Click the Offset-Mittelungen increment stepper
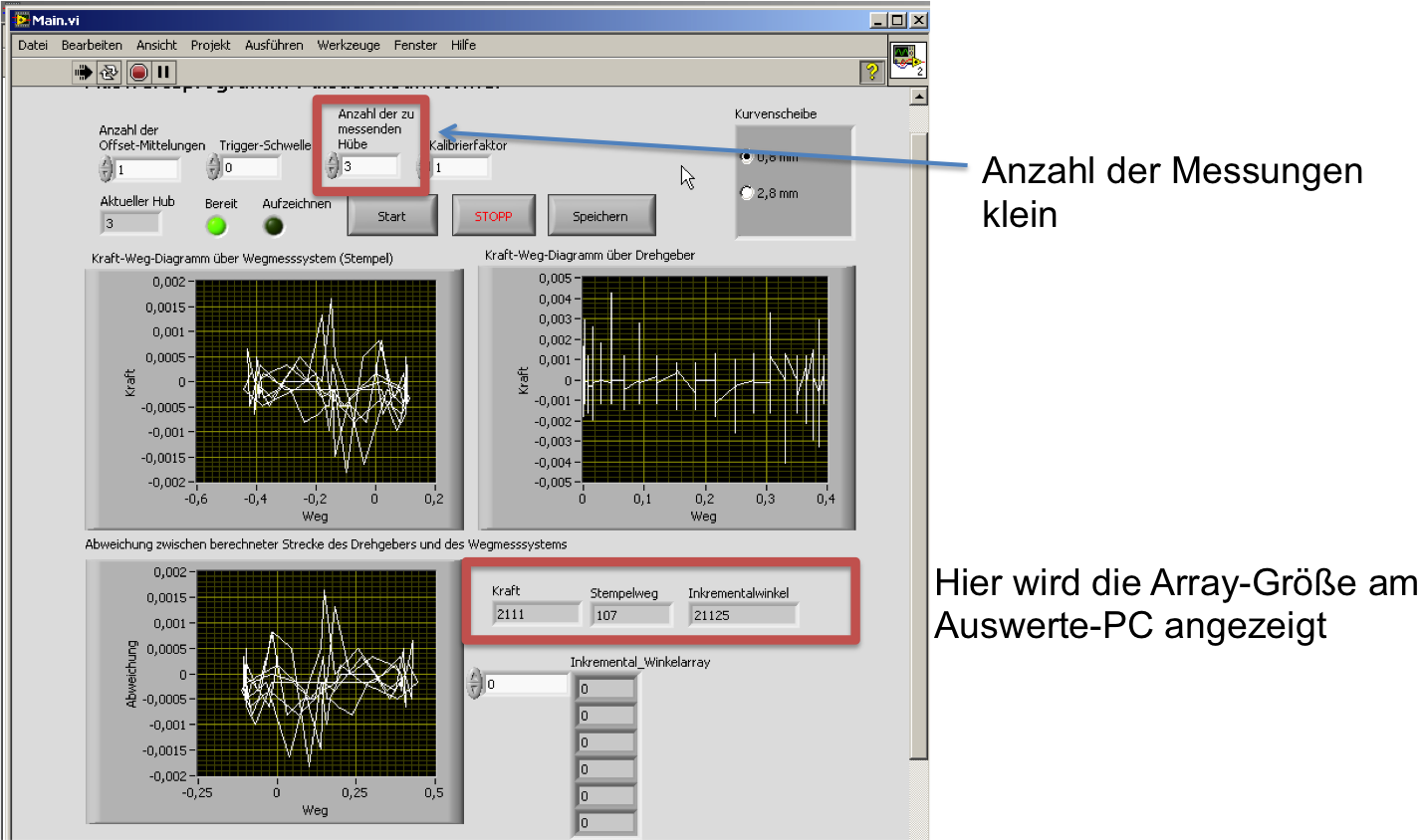Viewport: 1425px width, 840px height. click(106, 164)
